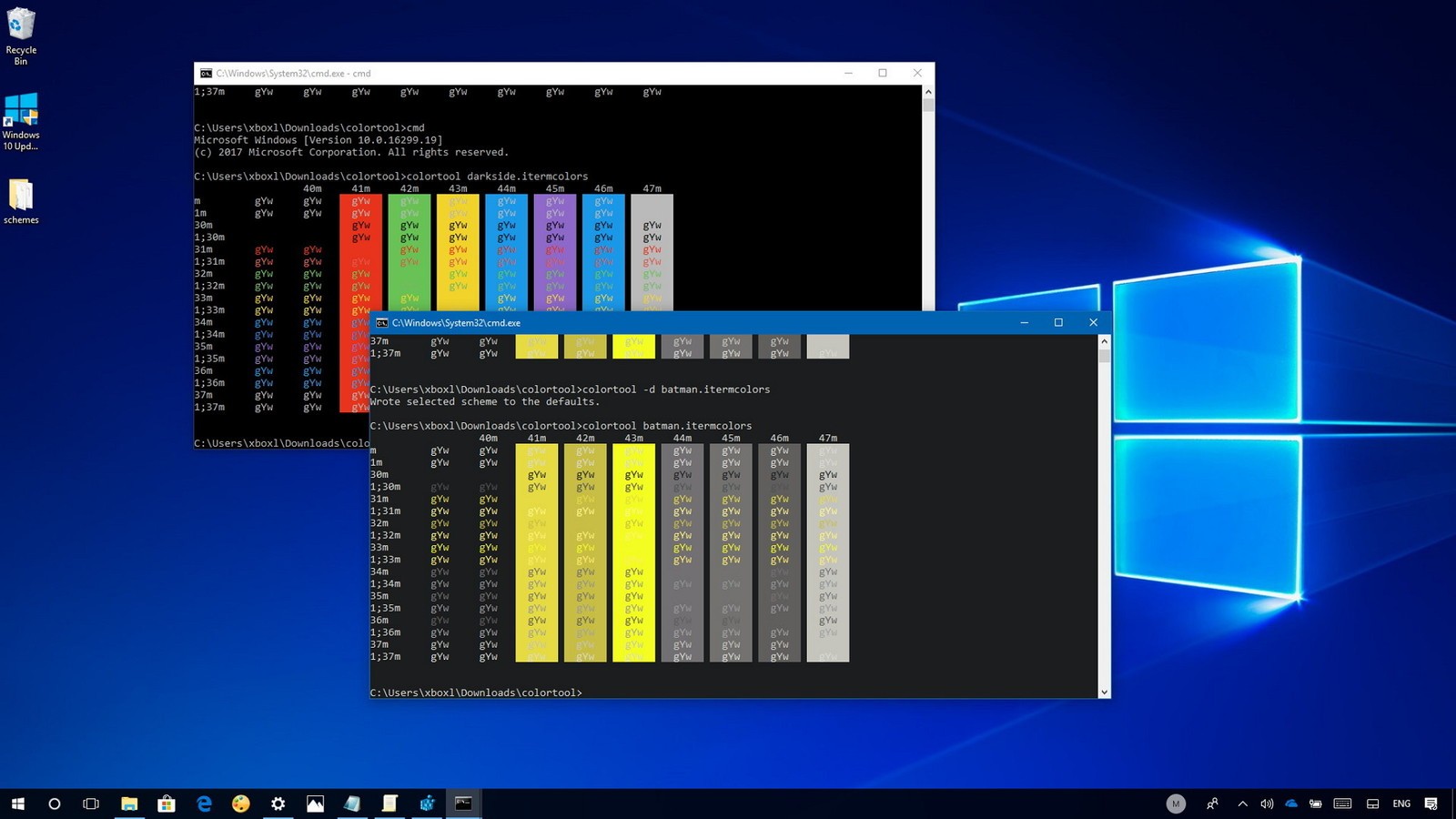Open the Photos app from the taskbar
1456x819 pixels.
click(x=315, y=804)
